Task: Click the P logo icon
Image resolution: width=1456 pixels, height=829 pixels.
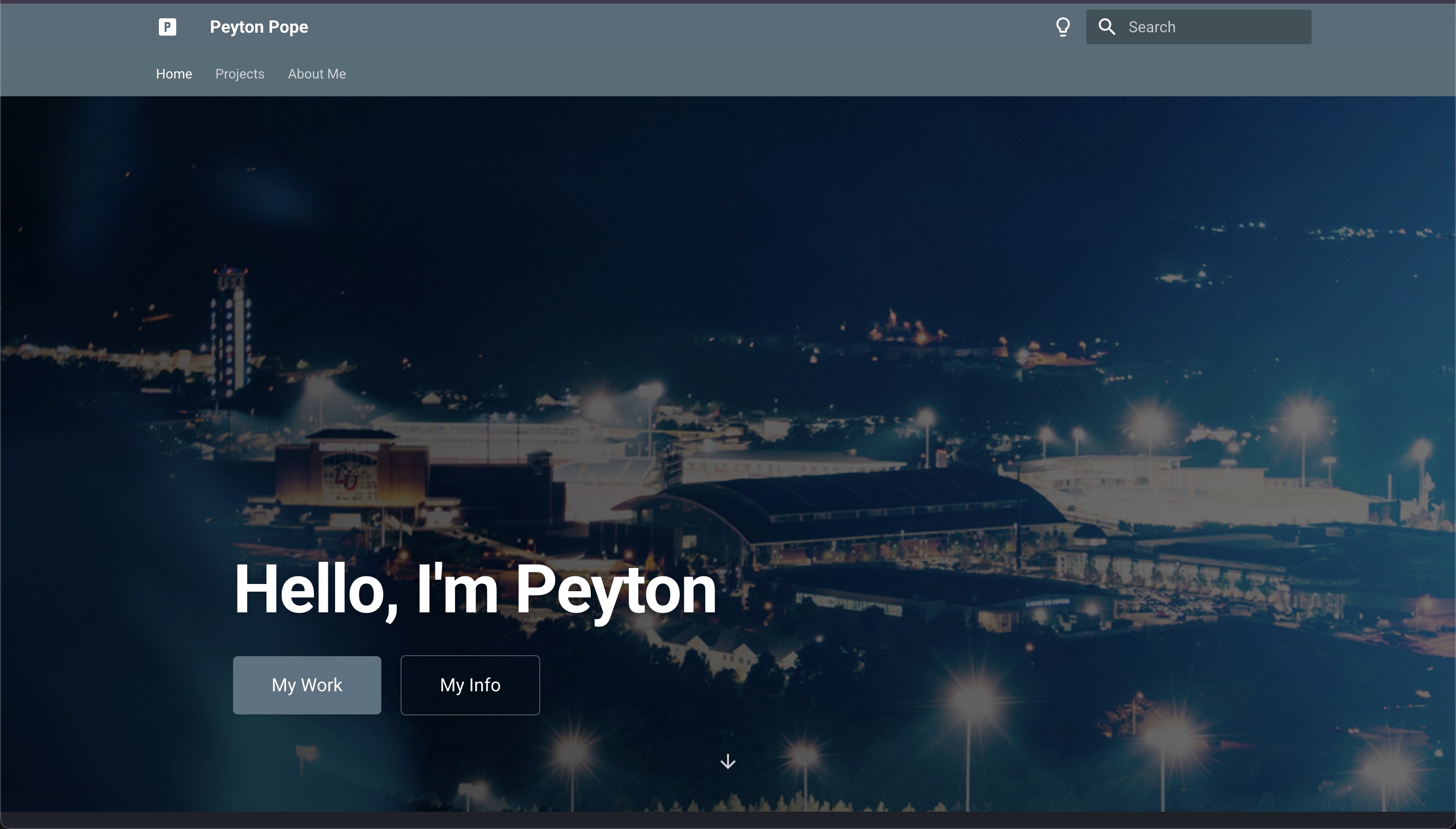Action: click(x=168, y=27)
